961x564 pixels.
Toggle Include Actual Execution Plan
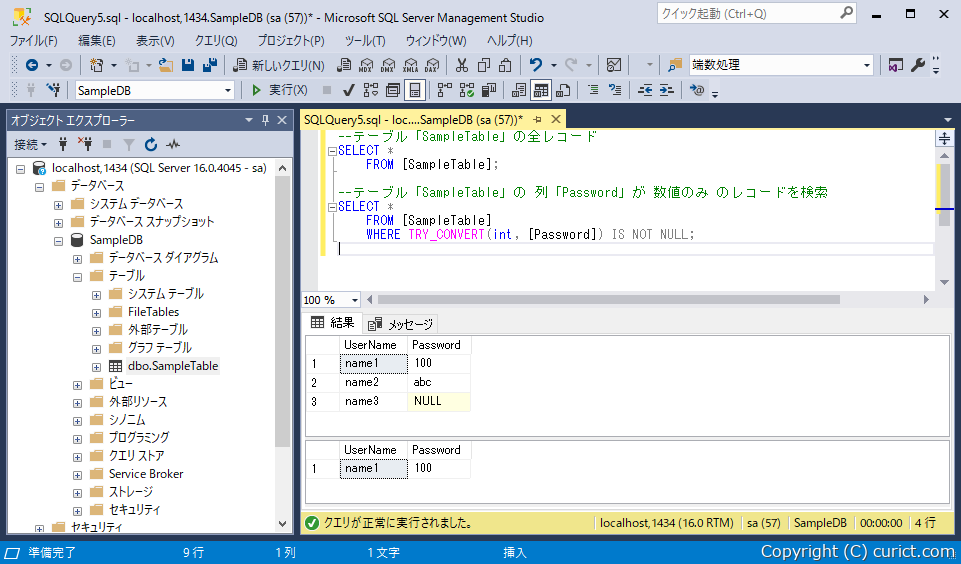click(x=444, y=91)
